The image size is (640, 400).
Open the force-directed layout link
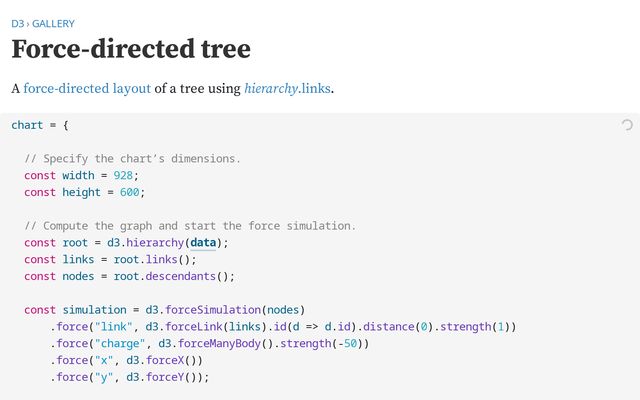[87, 88]
